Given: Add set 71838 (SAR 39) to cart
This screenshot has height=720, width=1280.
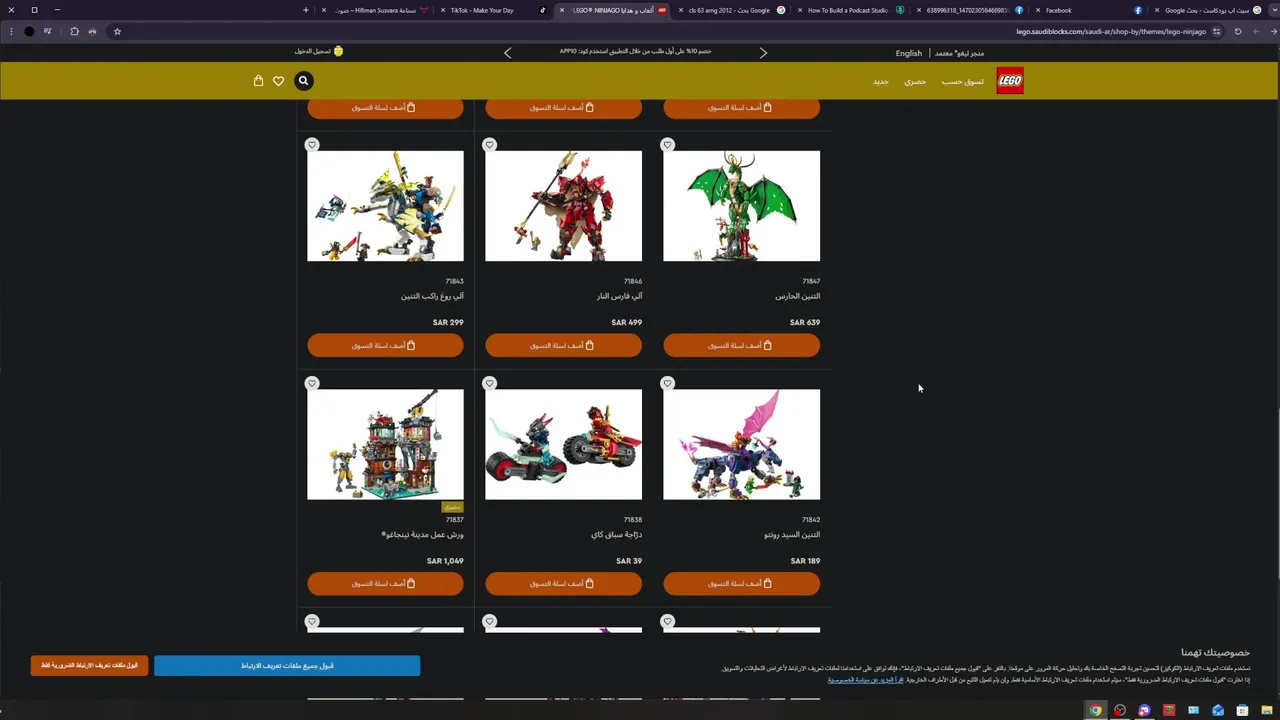Looking at the screenshot, I should pos(563,583).
